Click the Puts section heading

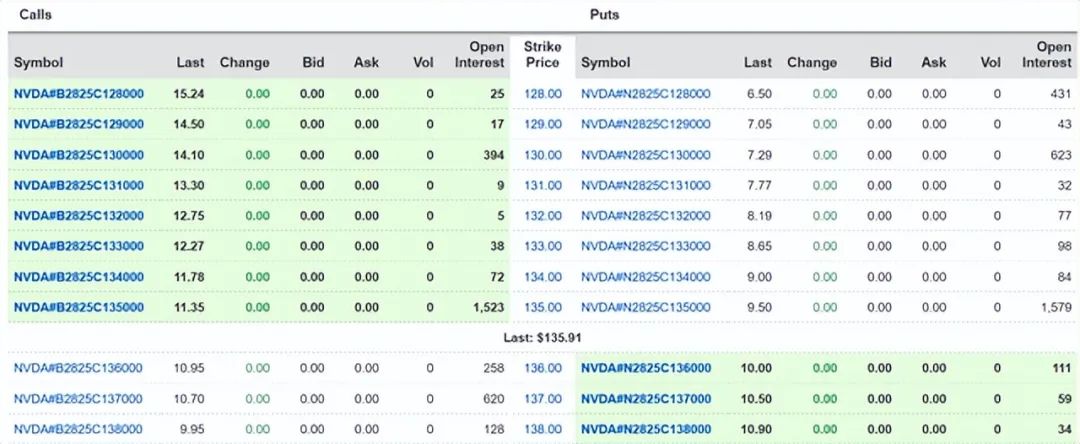(x=604, y=14)
